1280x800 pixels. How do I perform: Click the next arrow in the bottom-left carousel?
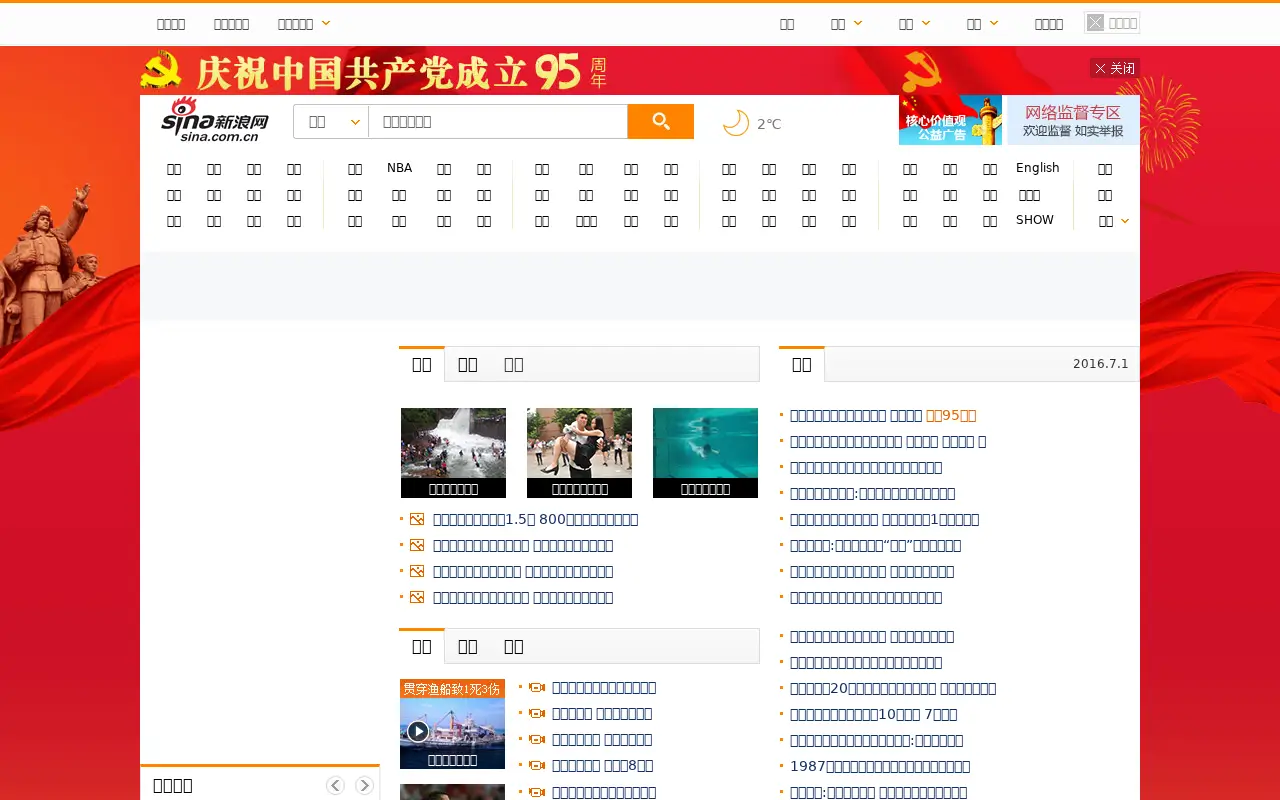coord(364,786)
